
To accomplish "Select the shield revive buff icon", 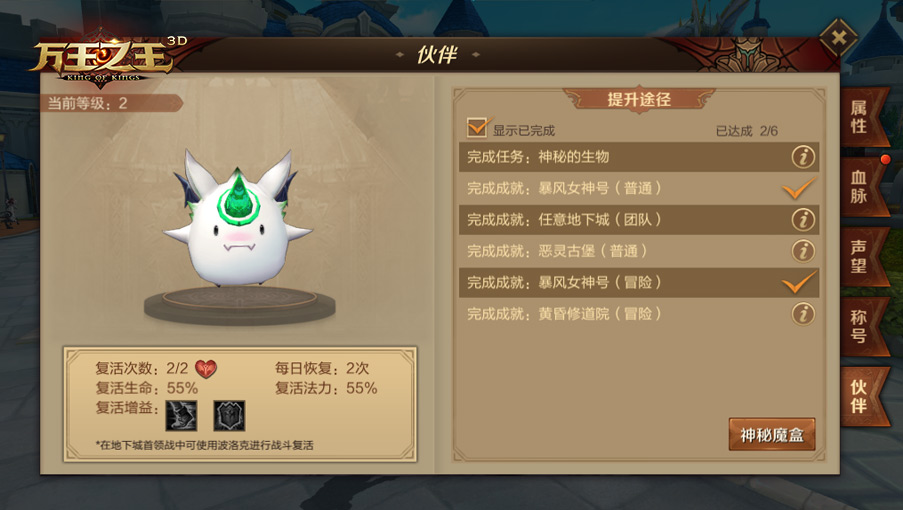I will tap(229, 416).
